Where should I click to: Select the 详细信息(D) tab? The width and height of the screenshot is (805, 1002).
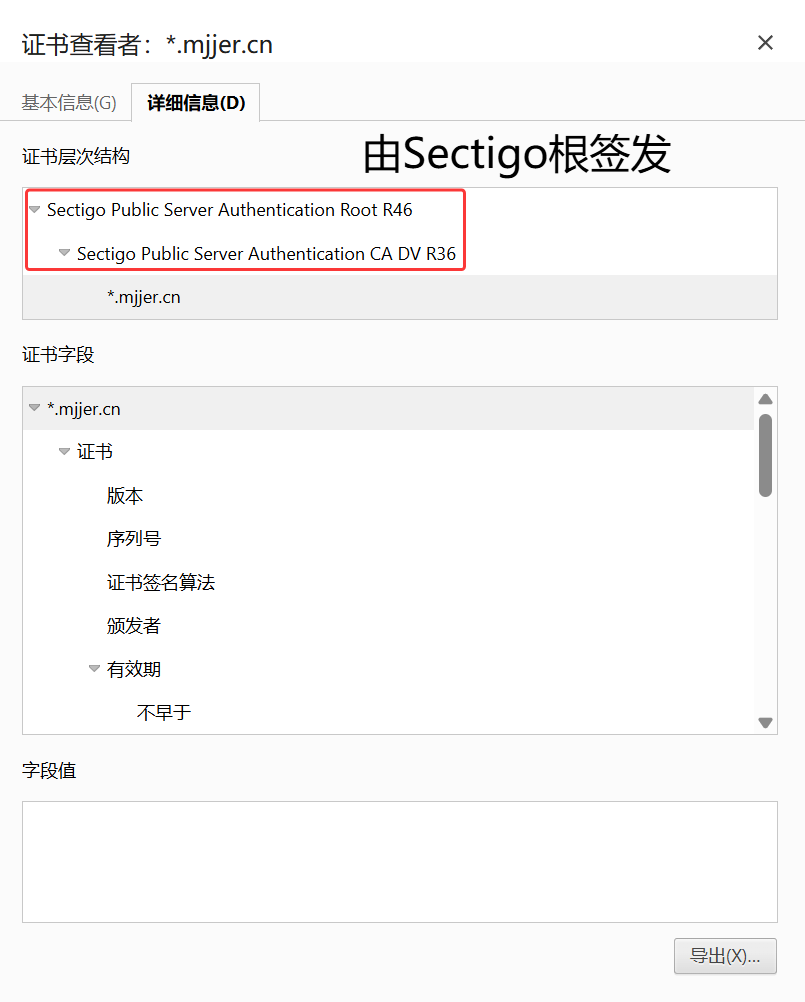click(x=196, y=103)
